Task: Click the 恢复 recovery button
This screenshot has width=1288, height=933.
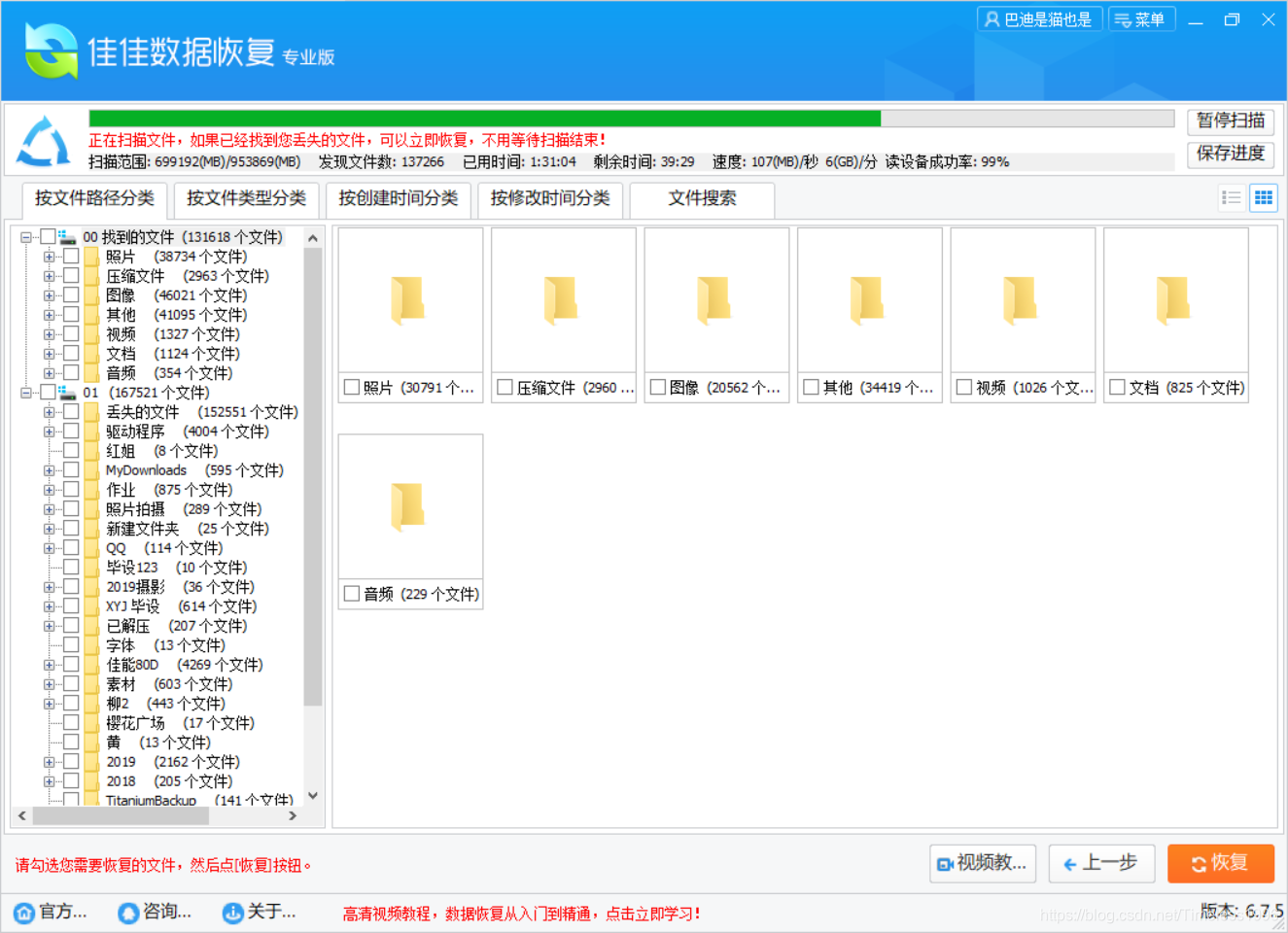Action: (1221, 863)
